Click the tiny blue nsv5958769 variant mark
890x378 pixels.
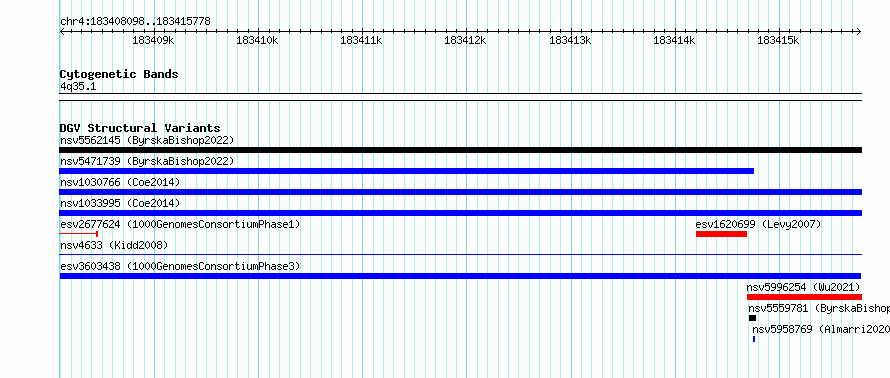tap(754, 339)
